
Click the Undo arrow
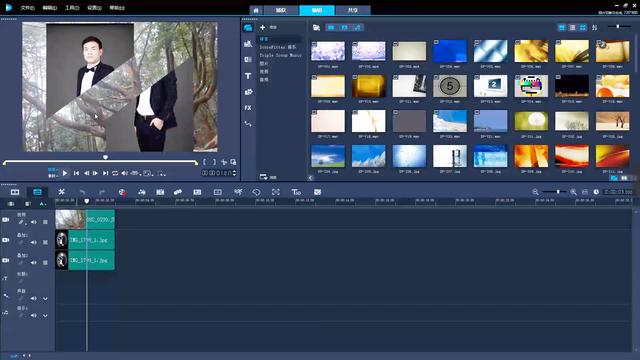(x=82, y=192)
